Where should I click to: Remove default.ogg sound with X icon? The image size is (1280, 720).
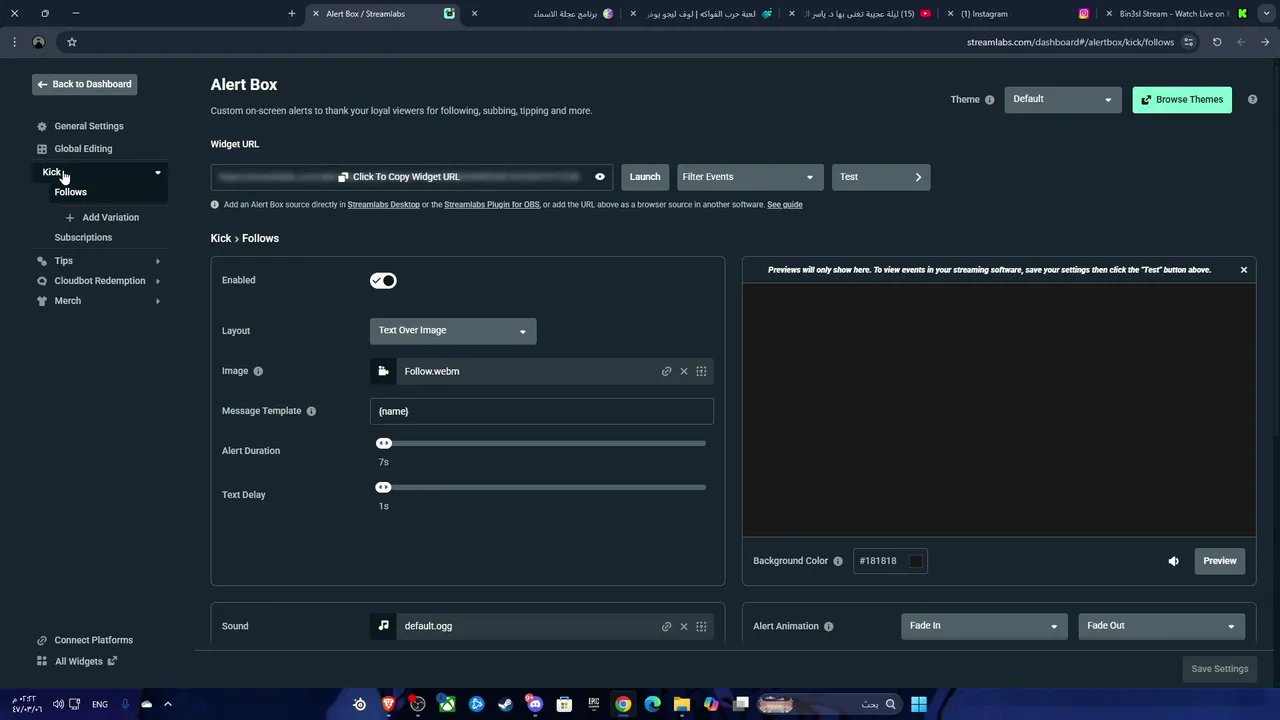pyautogui.click(x=684, y=627)
